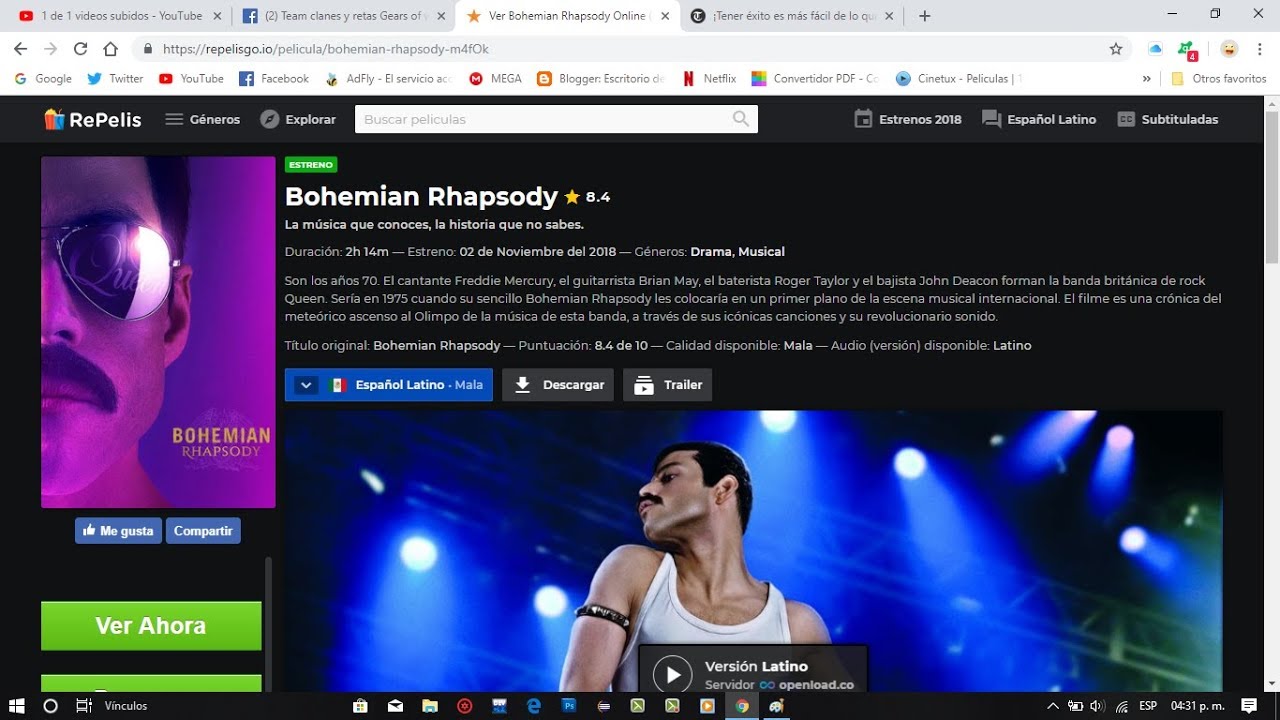Open Photoshop from the taskbar
1280x720 pixels.
coord(568,706)
